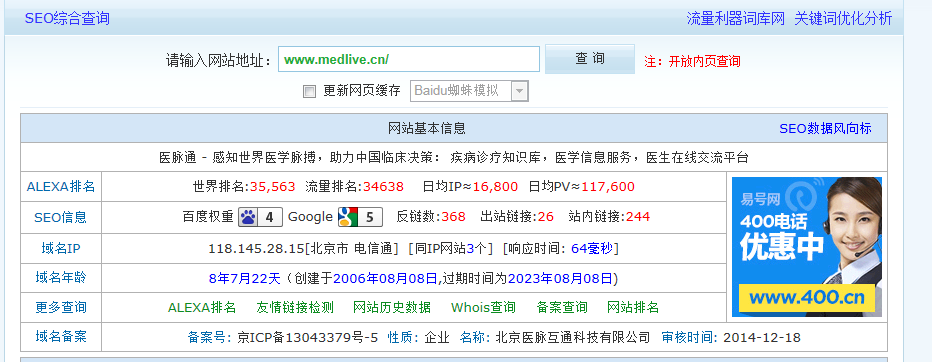932x362 pixels.
Task: Click daily IP value 16,800
Action: click(495, 187)
